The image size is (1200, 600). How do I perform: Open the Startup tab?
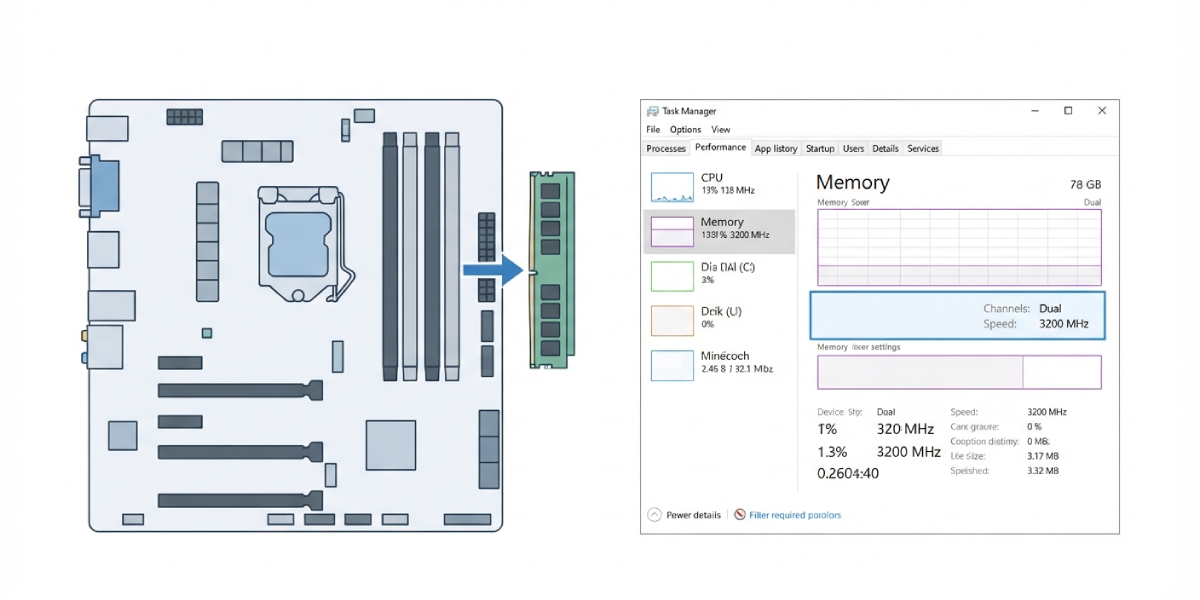pyautogui.click(x=820, y=149)
